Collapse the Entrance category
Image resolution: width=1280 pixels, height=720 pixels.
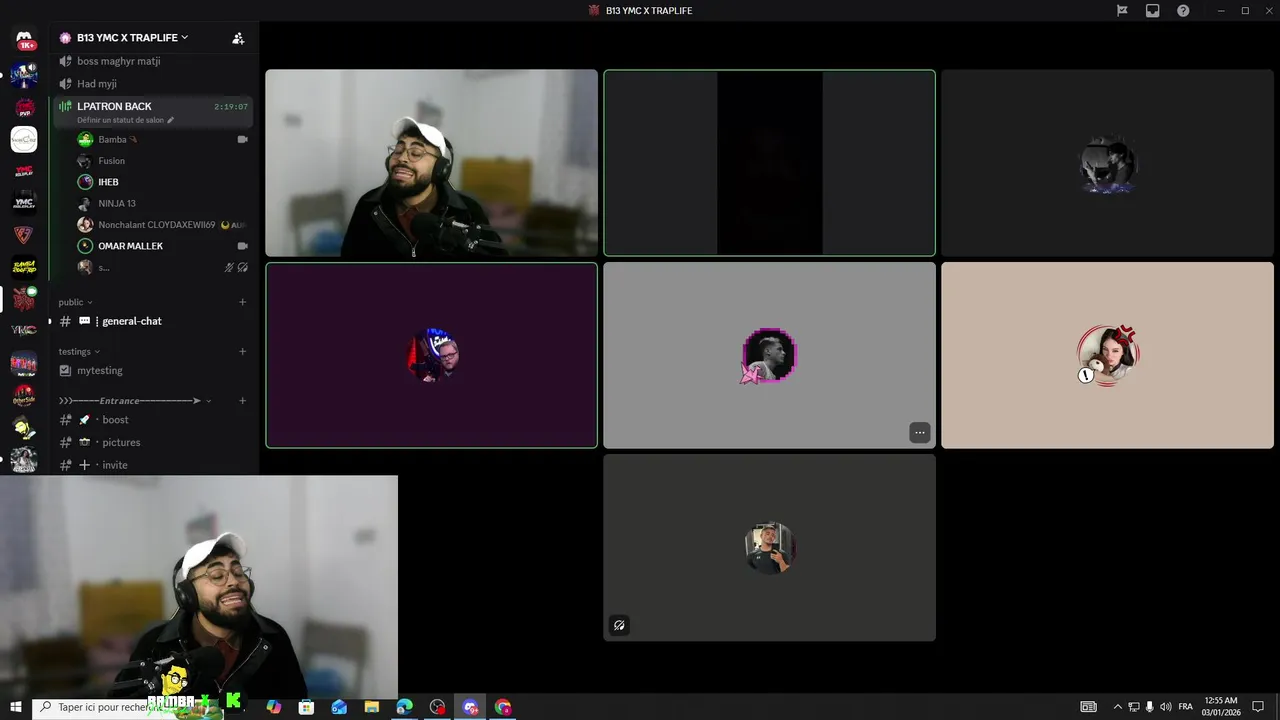point(135,401)
